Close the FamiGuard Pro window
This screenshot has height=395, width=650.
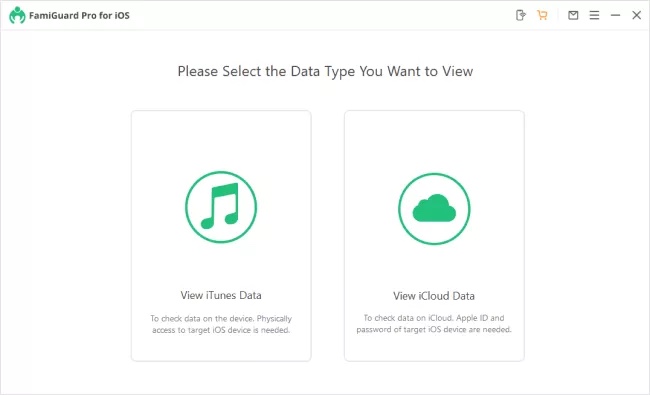click(x=636, y=15)
